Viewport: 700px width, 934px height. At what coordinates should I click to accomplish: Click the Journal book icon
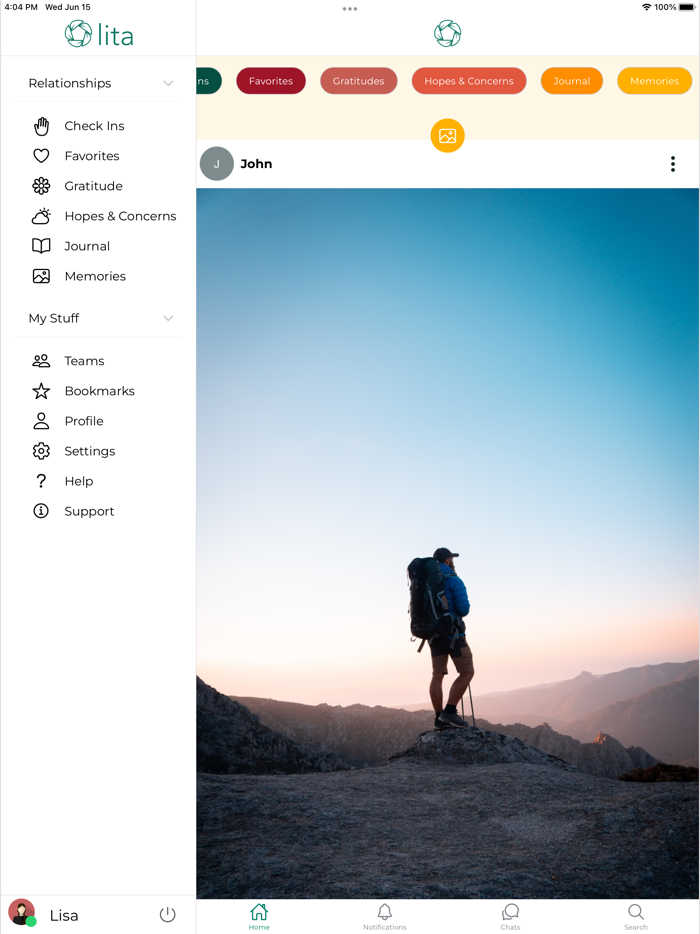(41, 246)
